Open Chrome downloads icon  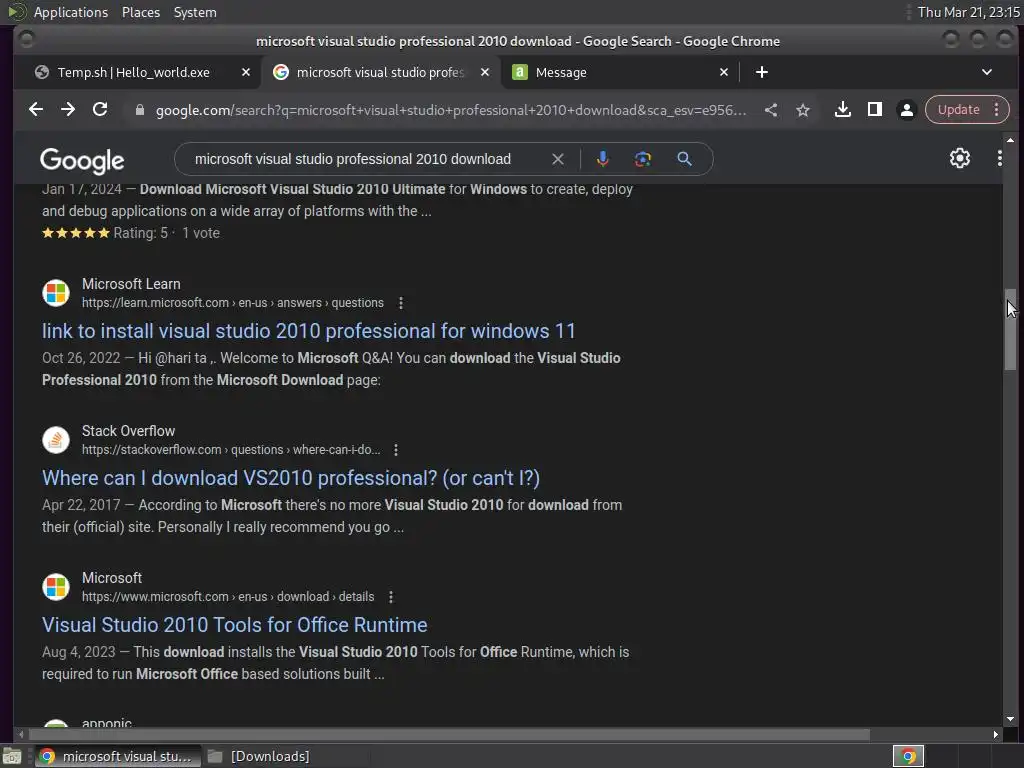(x=842, y=110)
